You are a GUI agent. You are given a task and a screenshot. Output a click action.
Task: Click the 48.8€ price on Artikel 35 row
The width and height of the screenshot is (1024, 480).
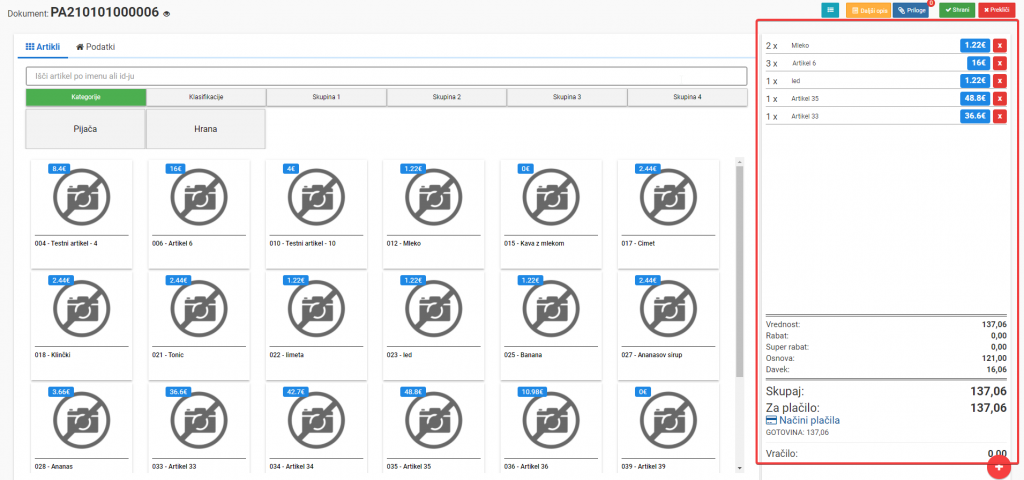974,98
